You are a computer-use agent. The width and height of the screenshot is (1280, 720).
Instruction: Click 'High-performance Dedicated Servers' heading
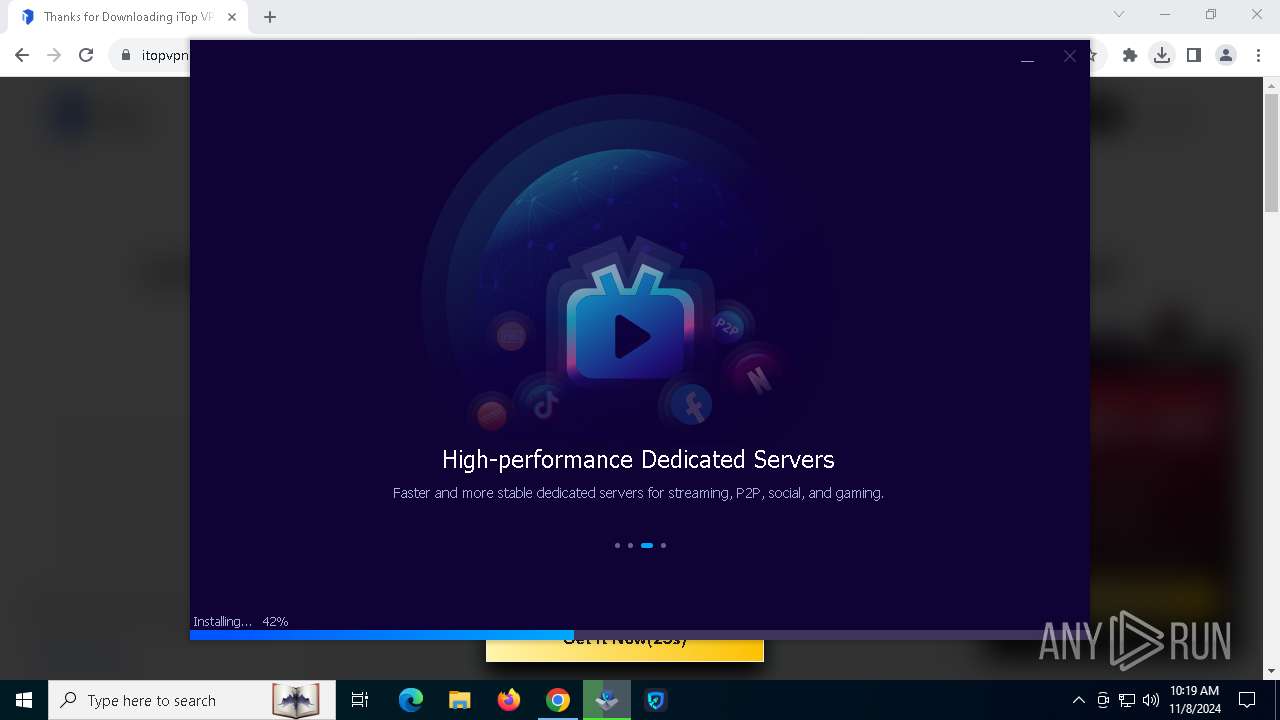coord(638,459)
